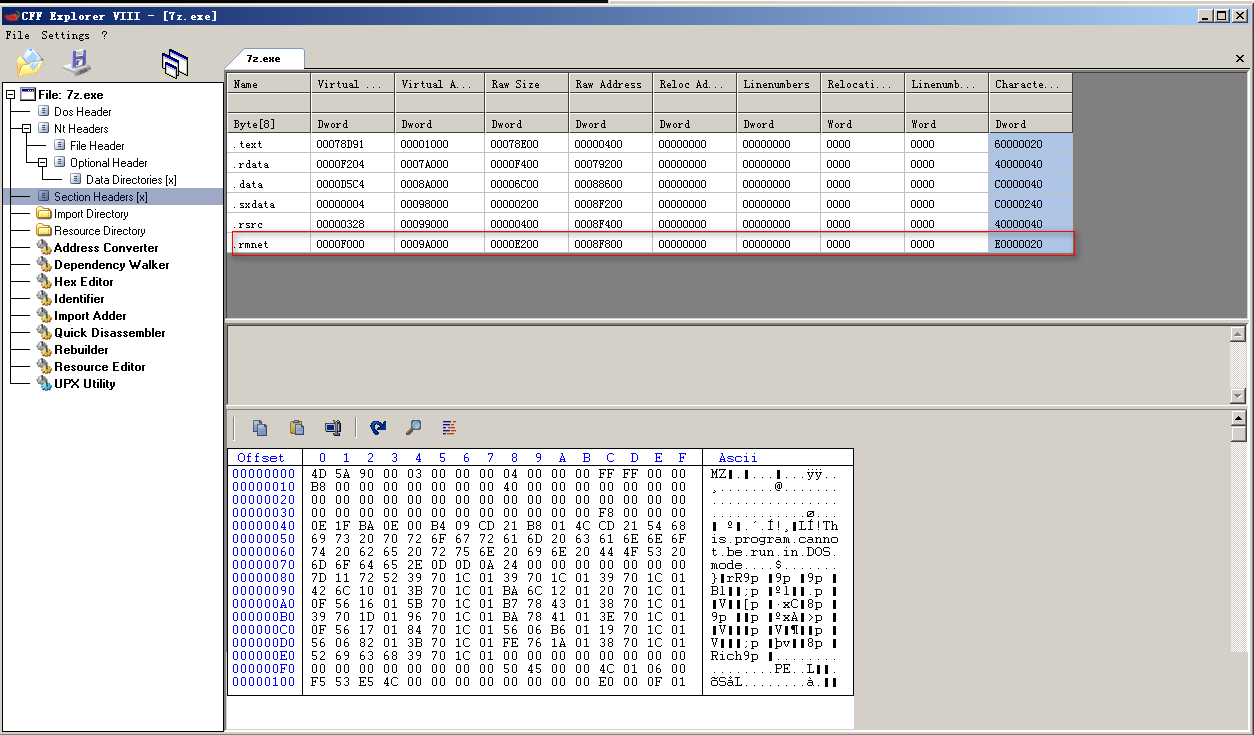Click the Reloc Ad... column header
This screenshot has width=1254, height=735.
695,84
